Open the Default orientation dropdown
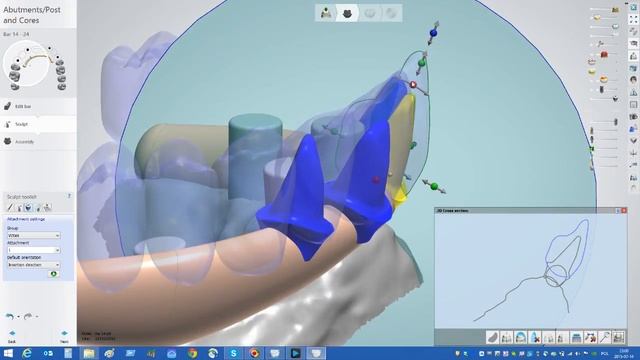This screenshot has width=640, height=360. pos(33,265)
